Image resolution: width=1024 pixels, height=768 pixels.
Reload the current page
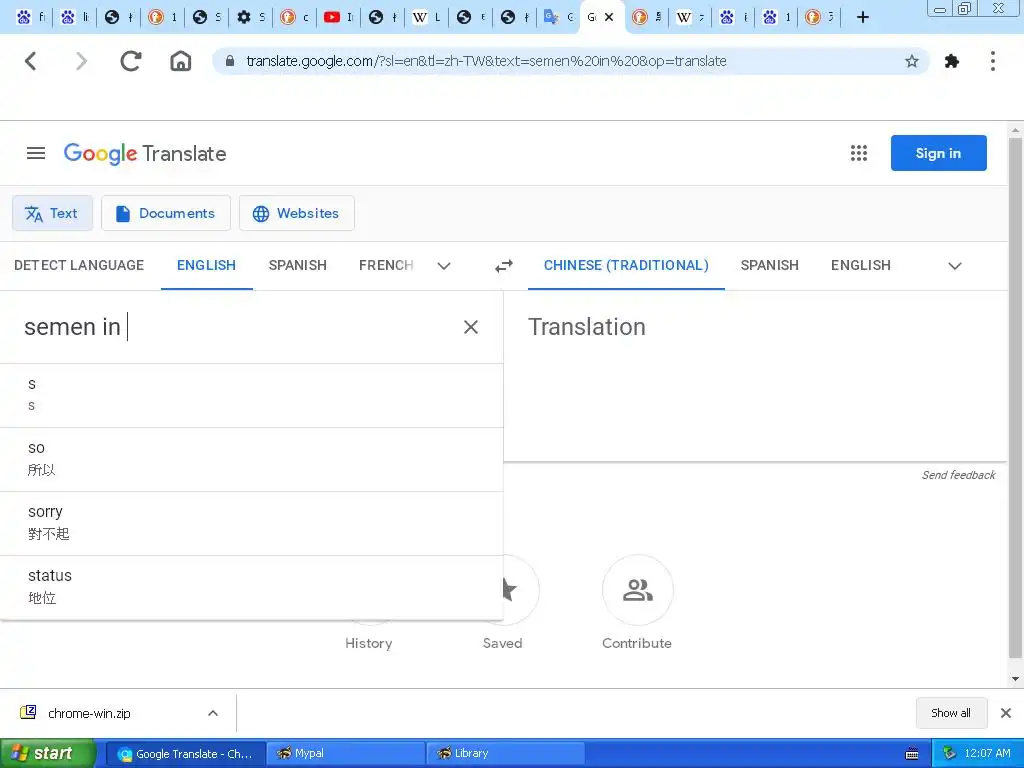(131, 61)
